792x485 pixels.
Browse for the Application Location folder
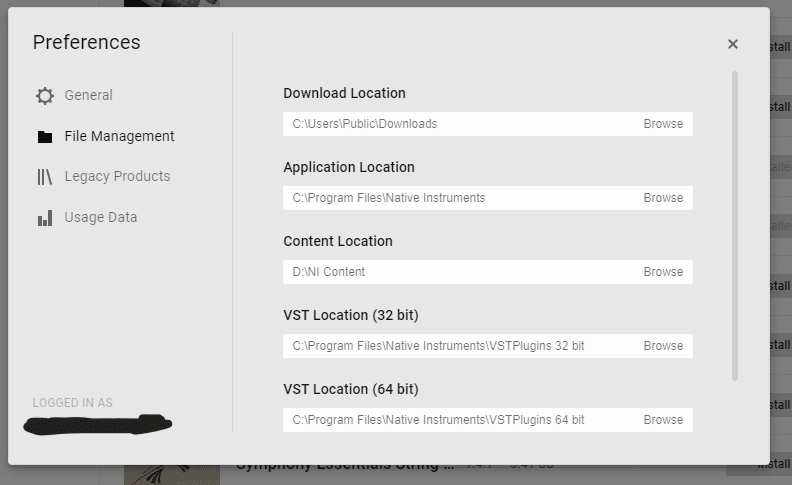pyautogui.click(x=663, y=198)
